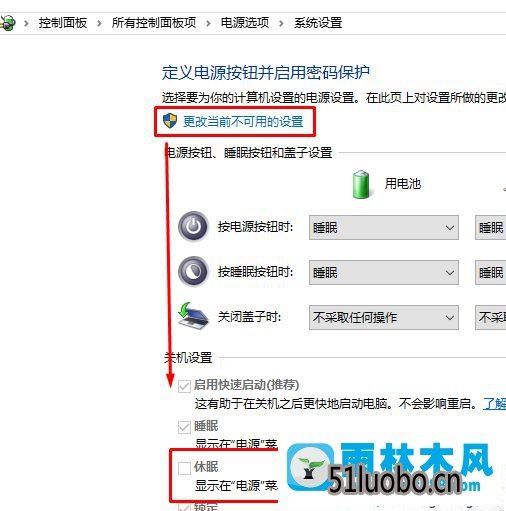Toggle the 睡眠 checkbox
The width and height of the screenshot is (506, 511).
coord(184,427)
